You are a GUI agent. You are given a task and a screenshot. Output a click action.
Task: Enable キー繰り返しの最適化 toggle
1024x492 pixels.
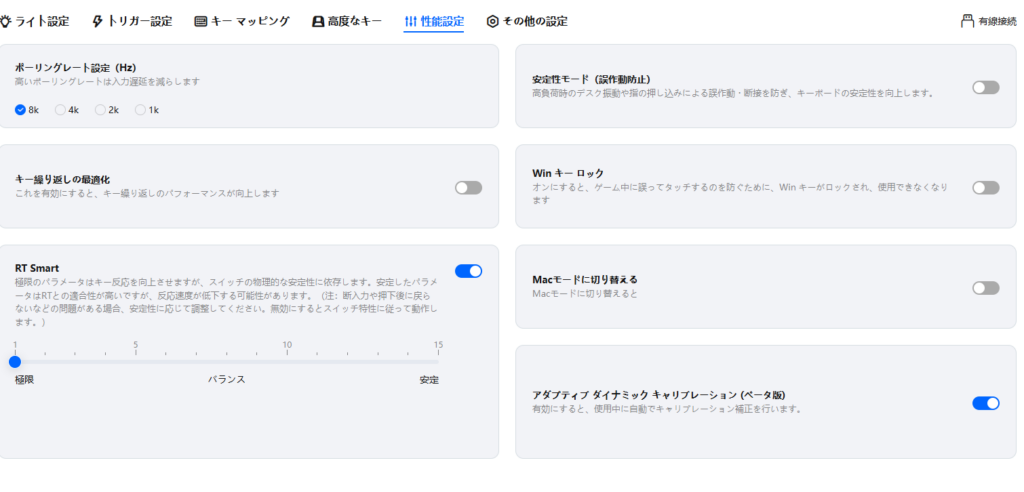pyautogui.click(x=468, y=187)
